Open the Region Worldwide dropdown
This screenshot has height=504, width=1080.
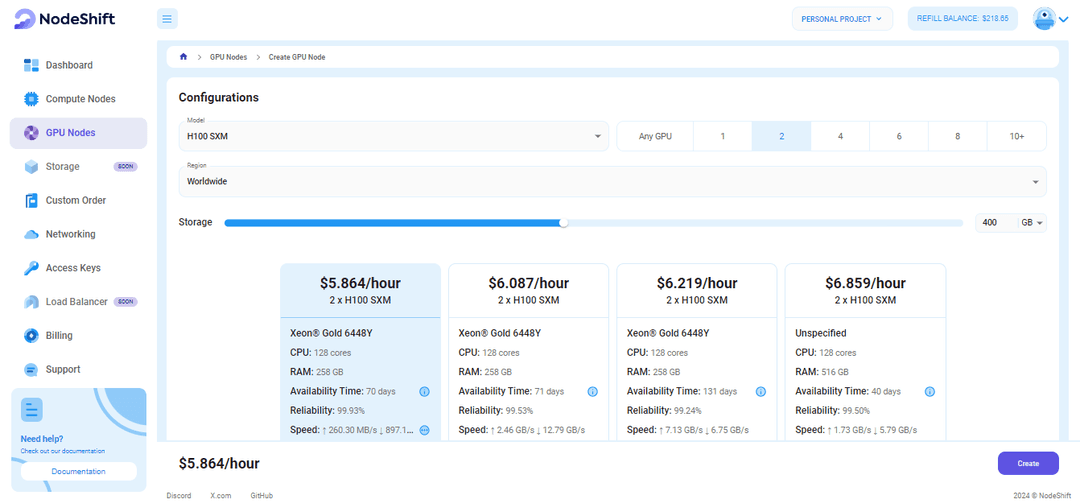612,181
